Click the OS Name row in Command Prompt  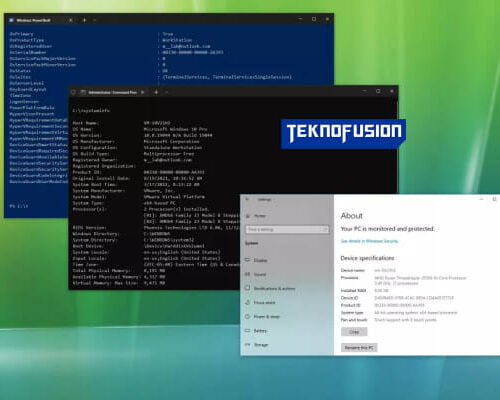coord(140,129)
